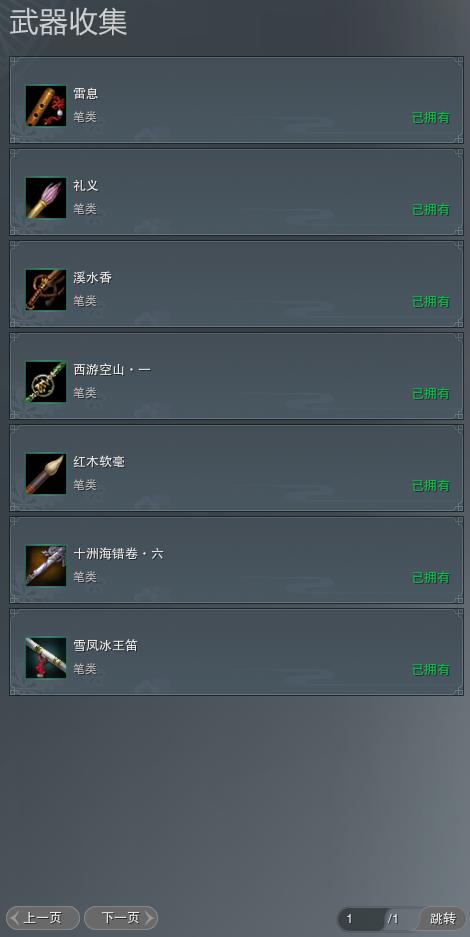Click the 雪凤冰王笛 flute icon

point(46,658)
